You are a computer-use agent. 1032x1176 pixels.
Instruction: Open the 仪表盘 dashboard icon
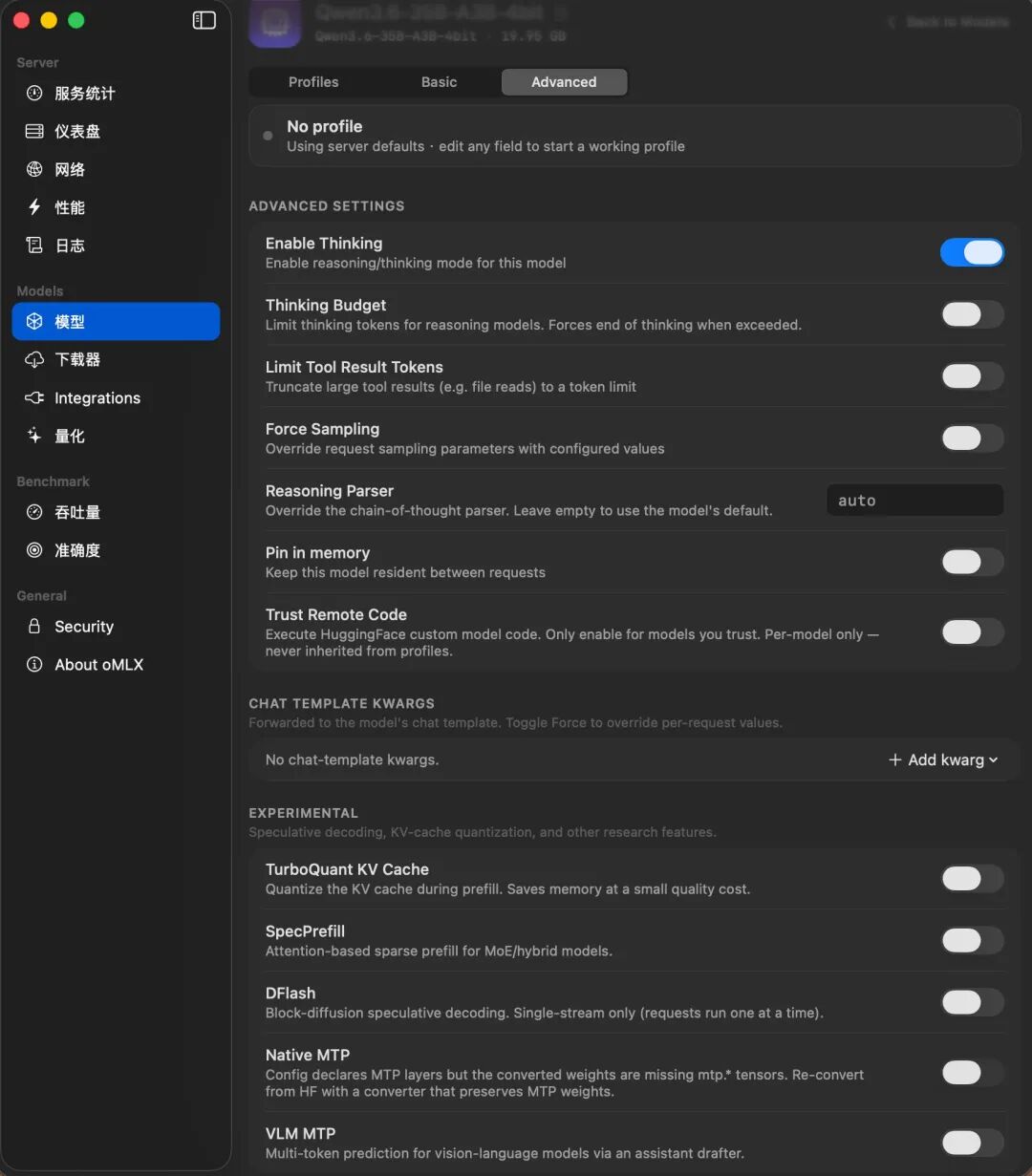(34, 131)
